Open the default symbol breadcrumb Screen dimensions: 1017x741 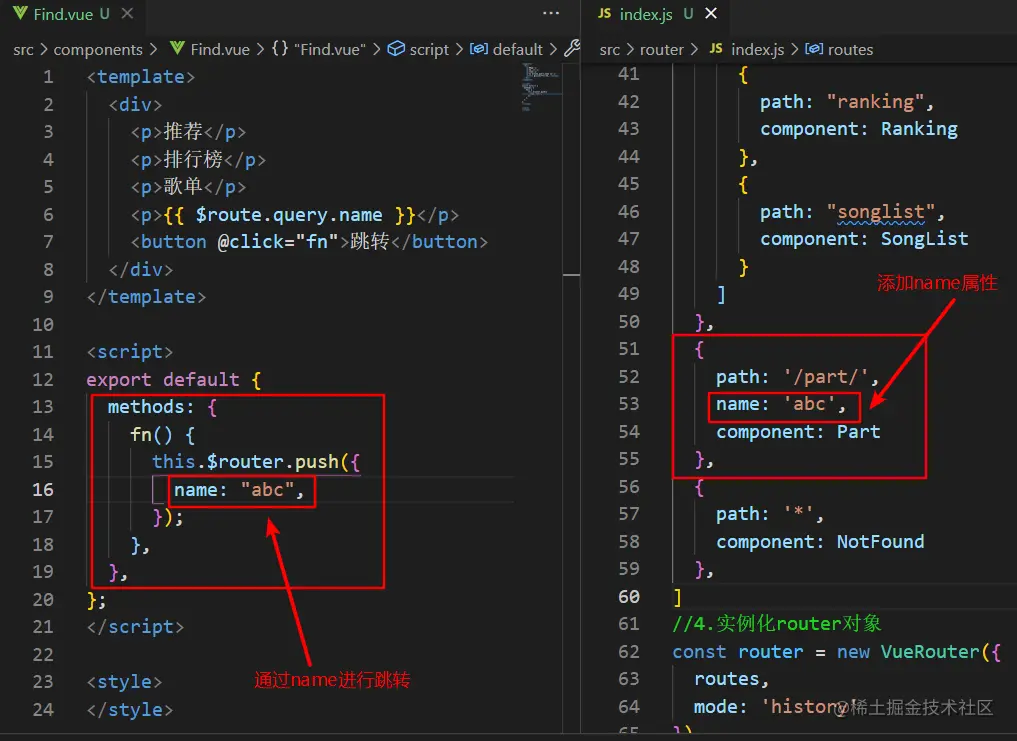[518, 49]
